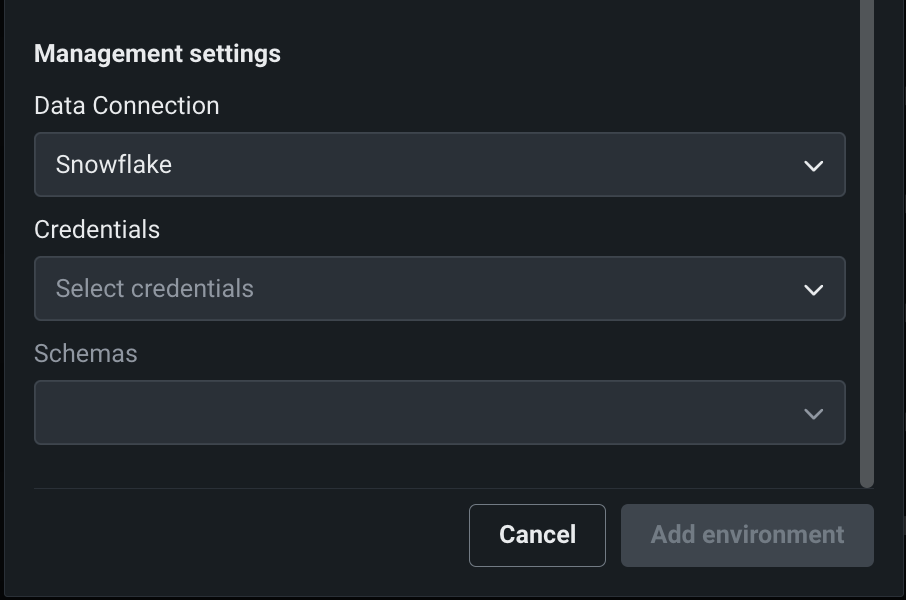Click the gap between the Snowflake and Credentials fields

[440, 210]
